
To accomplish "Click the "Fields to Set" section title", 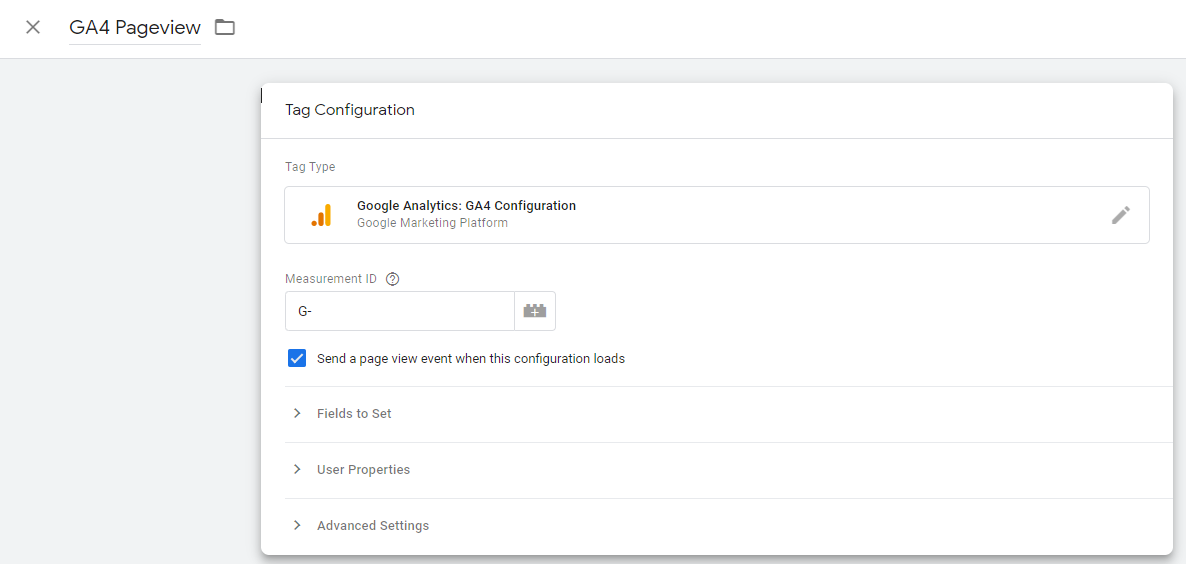I will pyautogui.click(x=354, y=413).
